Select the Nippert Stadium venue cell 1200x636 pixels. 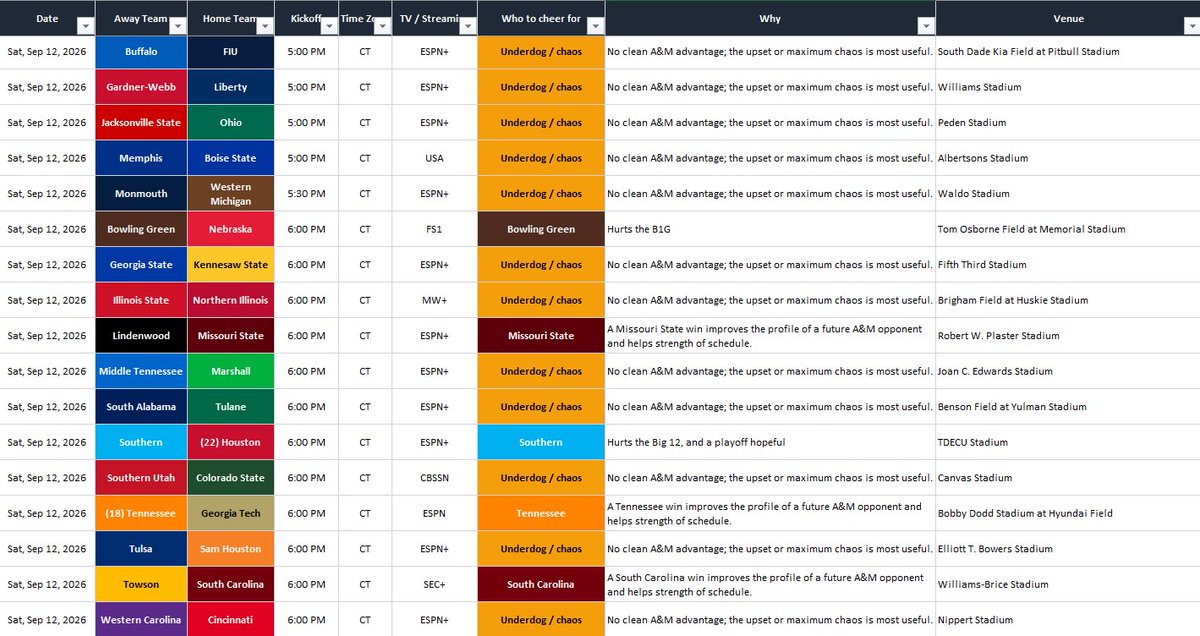coord(1068,619)
